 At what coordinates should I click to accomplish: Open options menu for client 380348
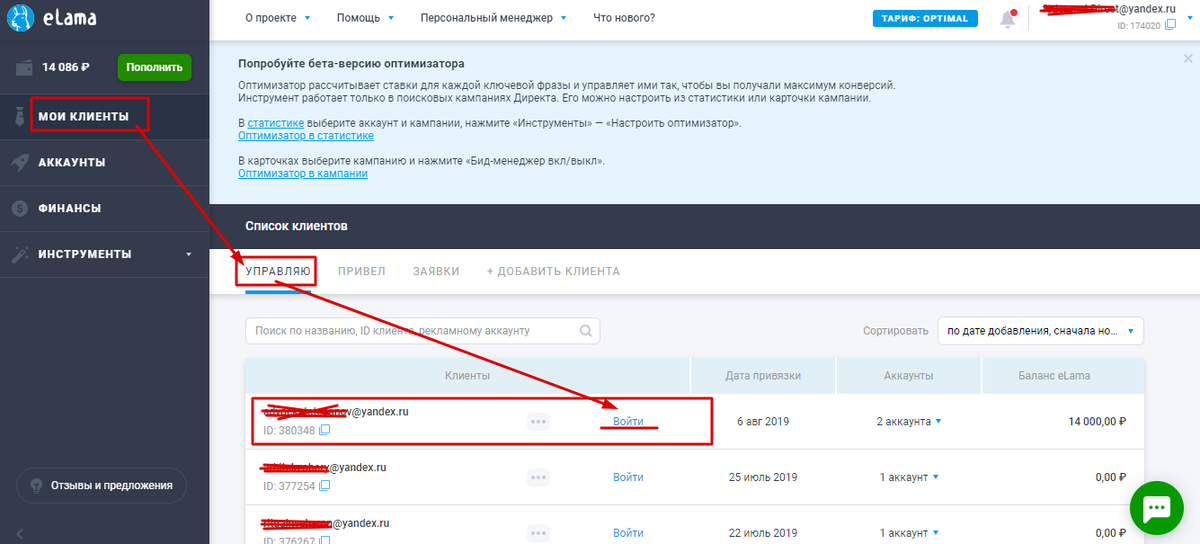click(539, 422)
